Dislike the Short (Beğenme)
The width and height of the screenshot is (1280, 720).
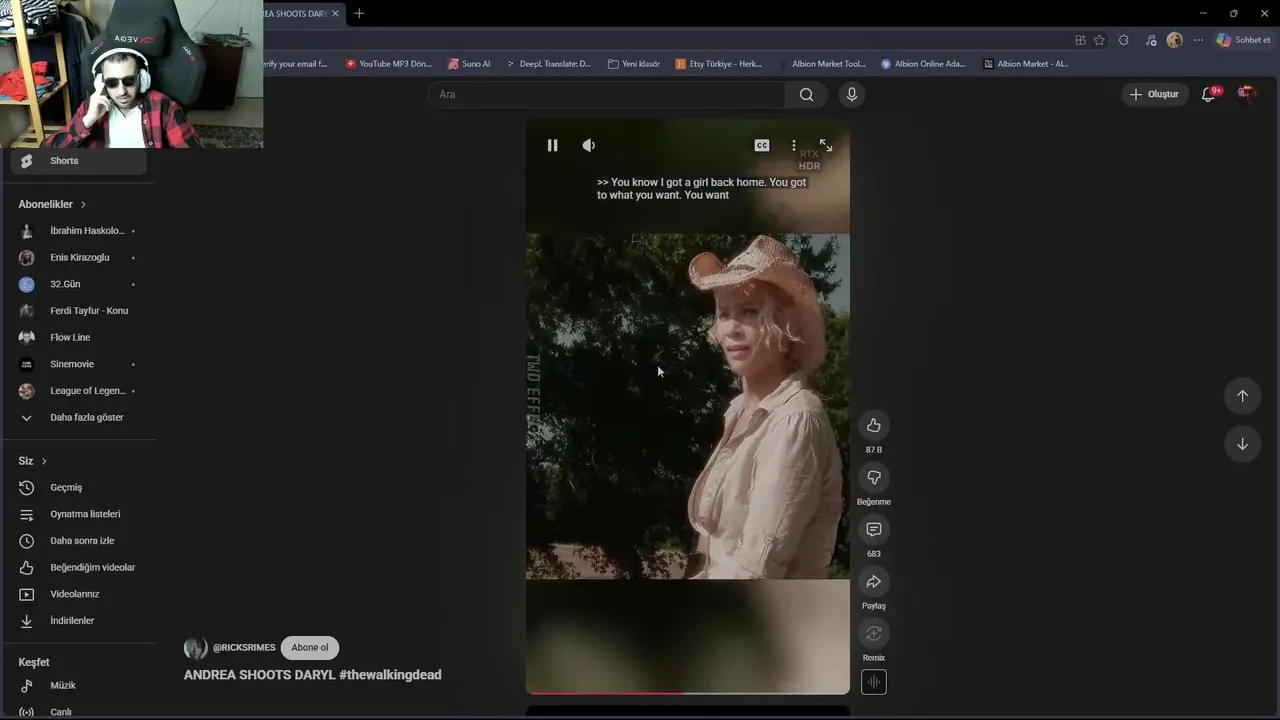click(874, 477)
